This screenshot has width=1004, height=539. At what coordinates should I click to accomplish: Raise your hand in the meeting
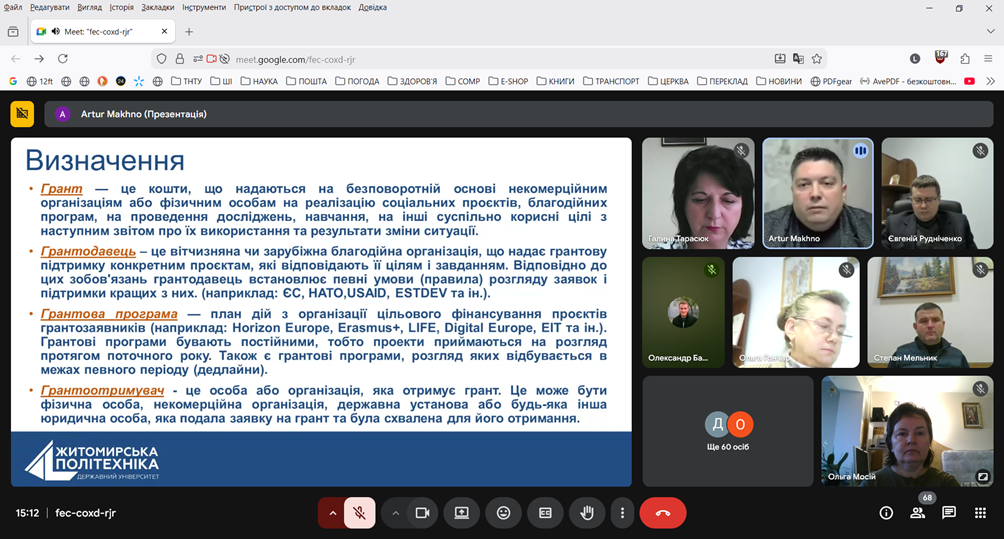[x=588, y=513]
